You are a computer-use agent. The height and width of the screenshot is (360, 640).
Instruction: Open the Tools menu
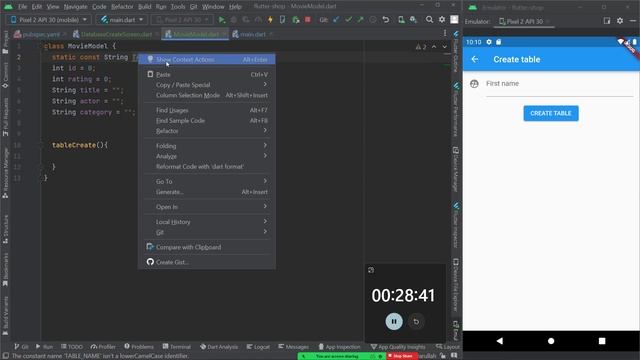tap(178, 7)
